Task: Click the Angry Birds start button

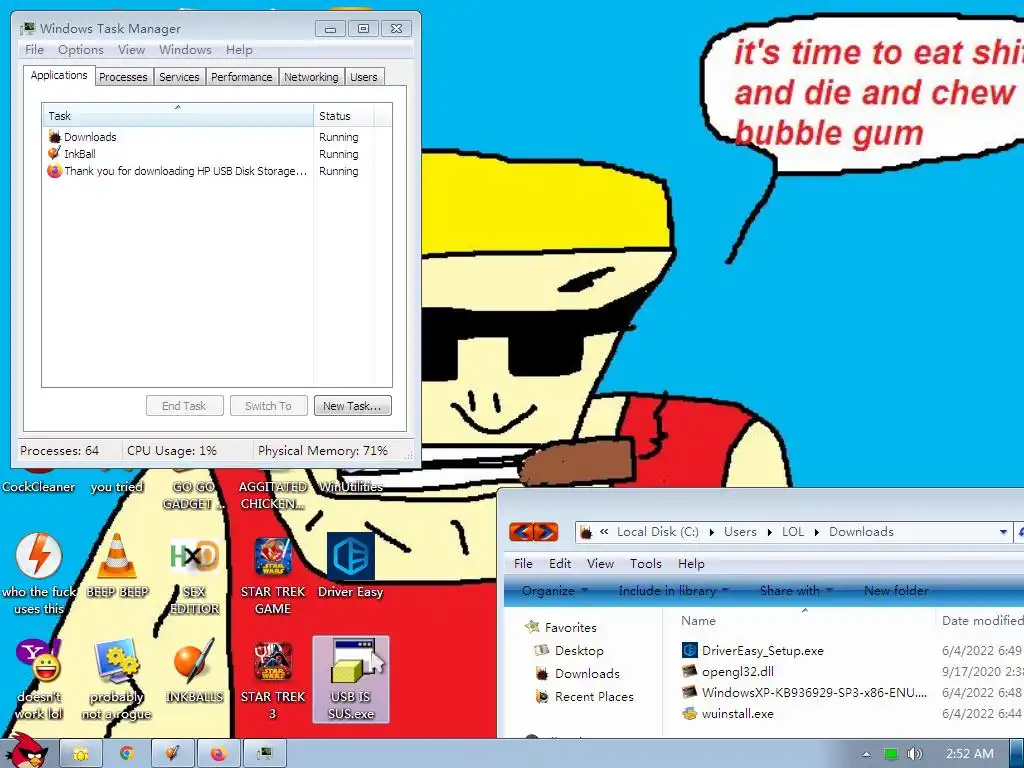Action: 26,752
